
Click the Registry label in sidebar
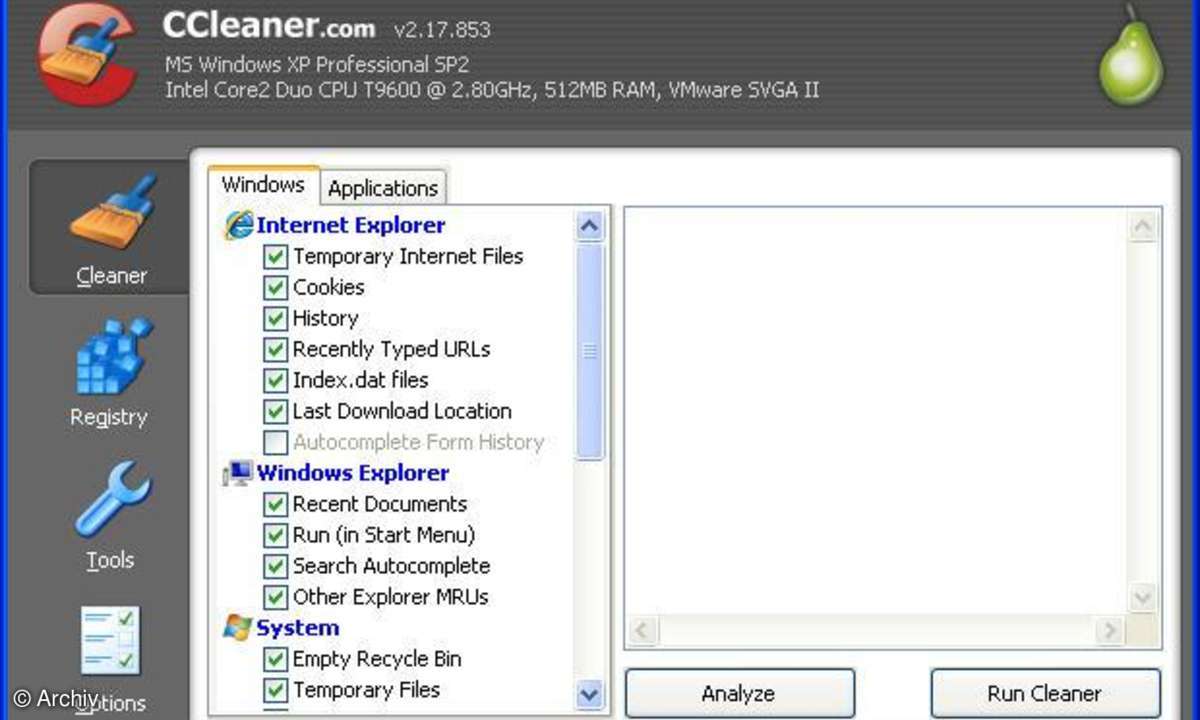(x=109, y=418)
